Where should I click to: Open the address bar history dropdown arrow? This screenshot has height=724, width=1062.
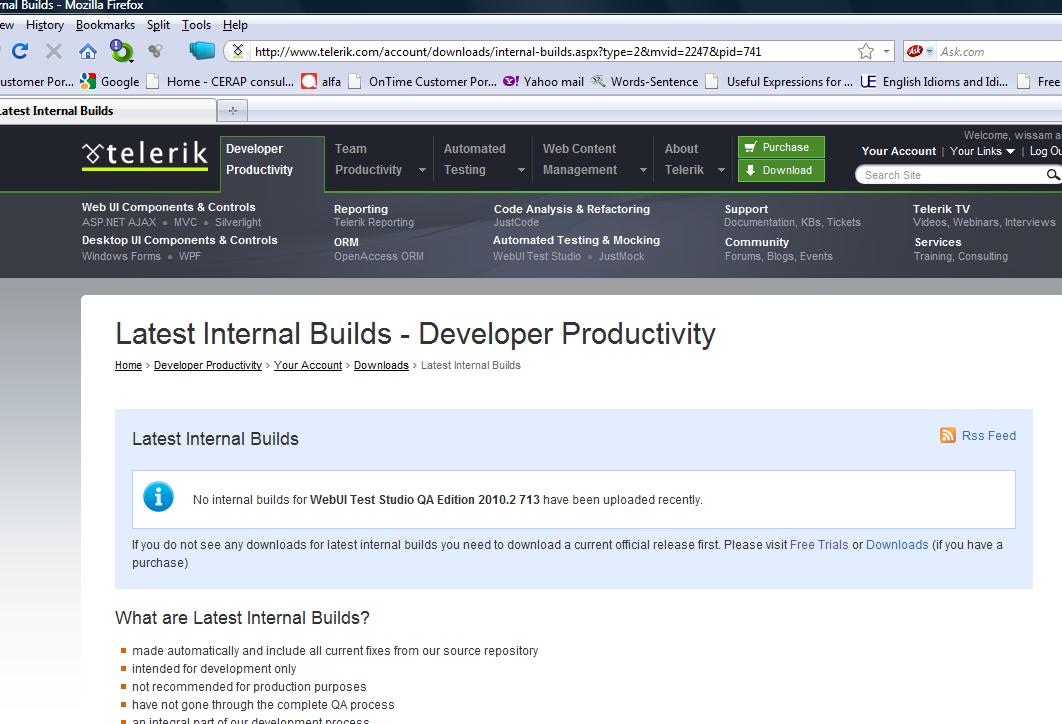(886, 51)
